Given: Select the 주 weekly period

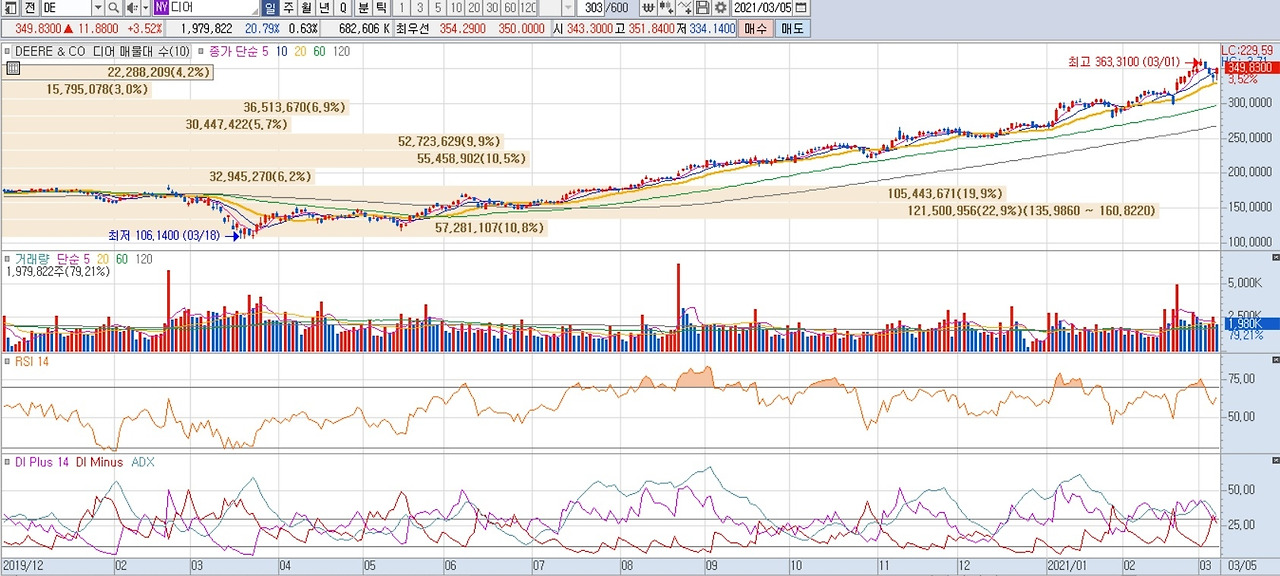Looking at the screenshot, I should [x=289, y=8].
